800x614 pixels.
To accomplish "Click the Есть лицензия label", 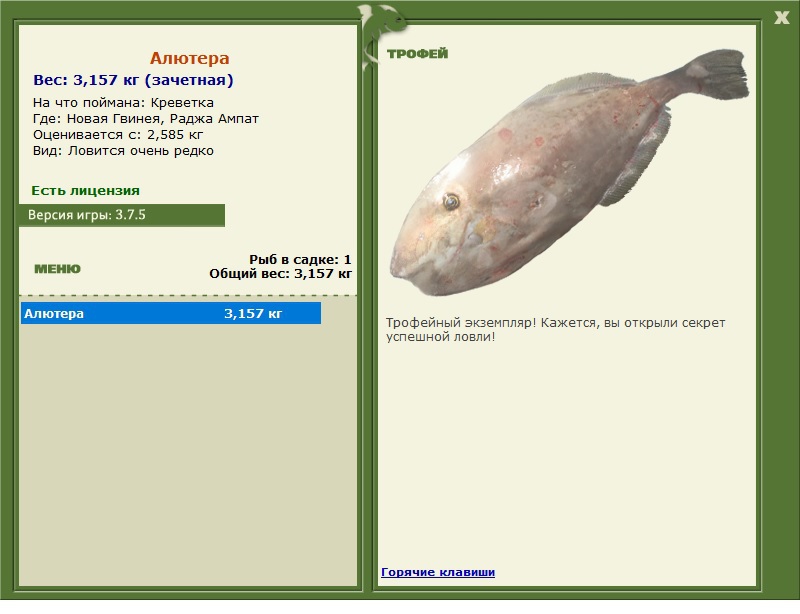I will [x=85, y=190].
